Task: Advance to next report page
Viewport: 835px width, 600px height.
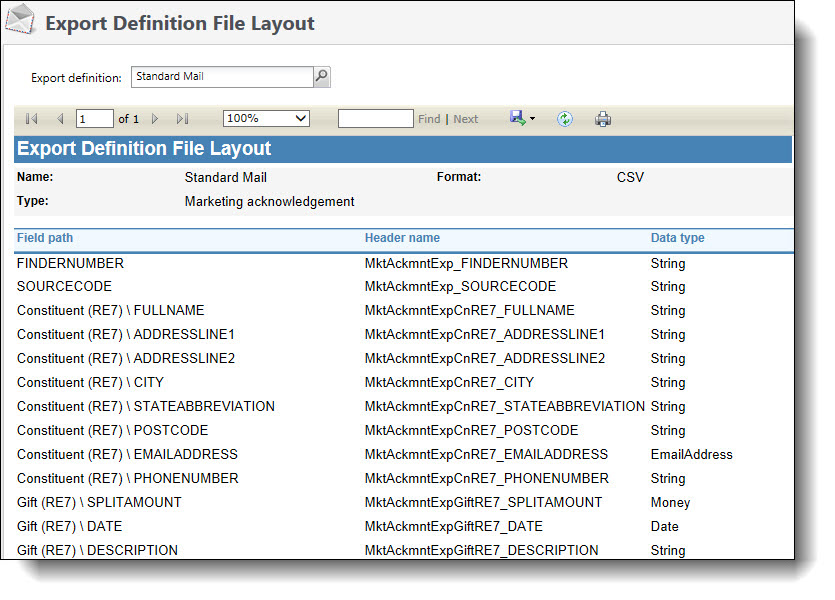Action: [x=155, y=119]
